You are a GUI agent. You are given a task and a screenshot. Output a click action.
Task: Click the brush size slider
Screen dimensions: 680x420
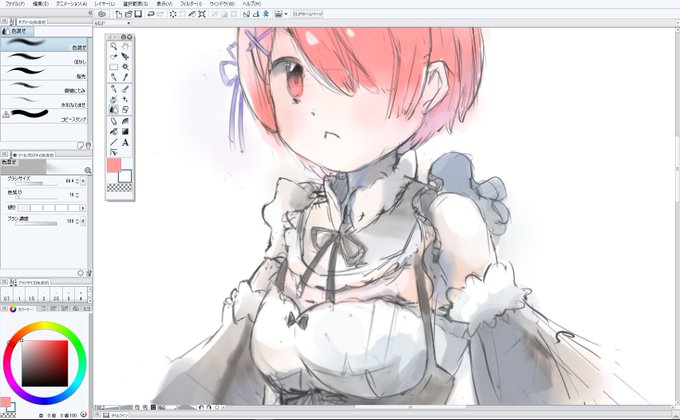coord(36,184)
